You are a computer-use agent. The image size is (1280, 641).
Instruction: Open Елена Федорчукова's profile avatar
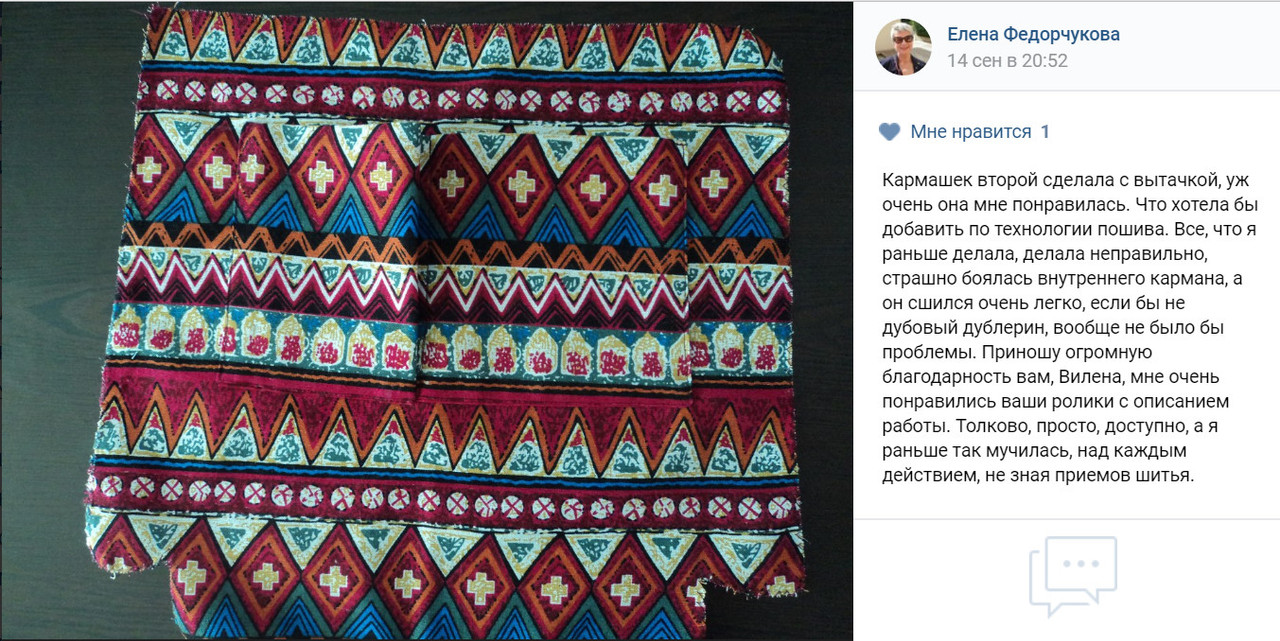pos(903,47)
